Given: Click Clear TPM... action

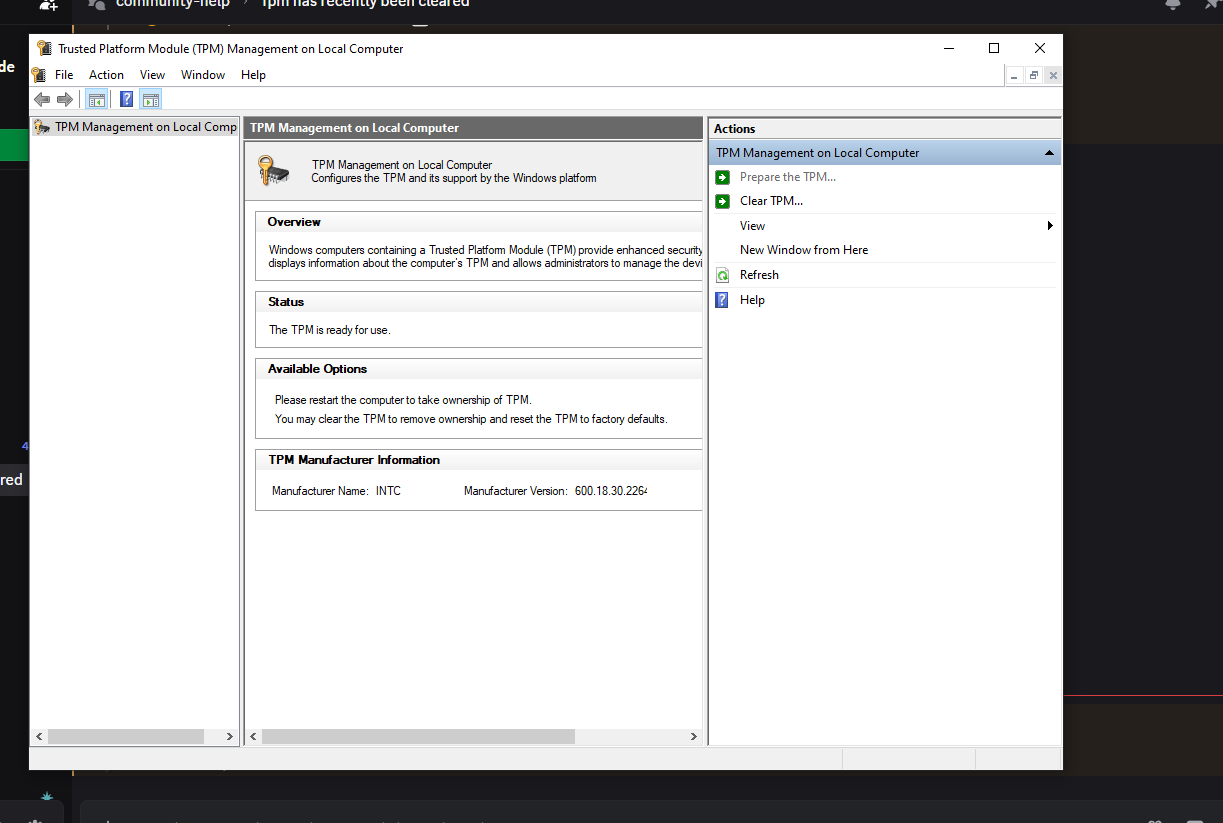Looking at the screenshot, I should 771,201.
